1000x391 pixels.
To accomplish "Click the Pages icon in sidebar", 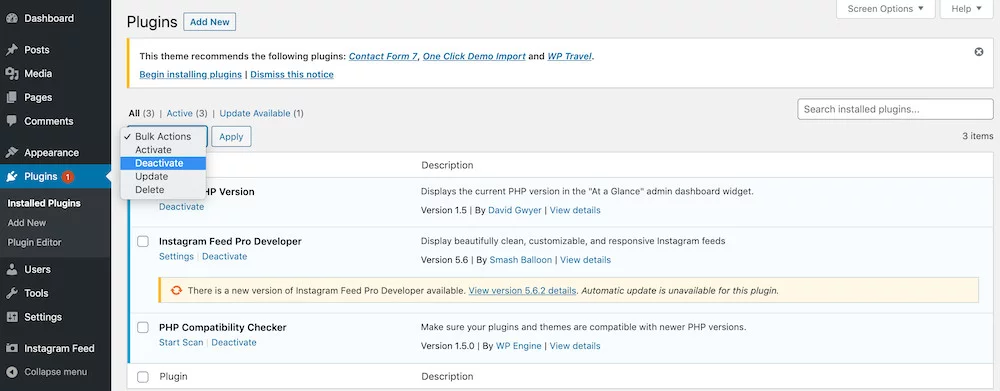I will pyautogui.click(x=11, y=98).
